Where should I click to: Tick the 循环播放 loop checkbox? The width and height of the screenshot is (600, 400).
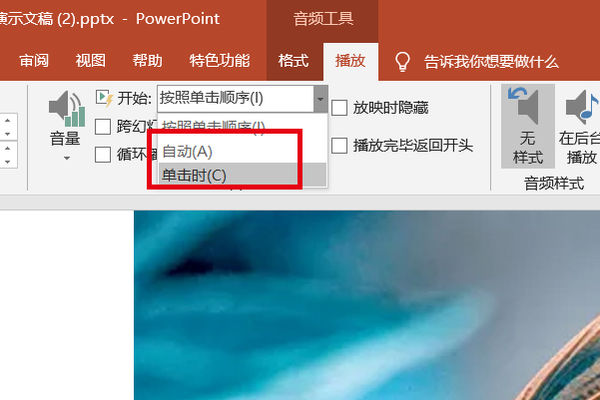pos(103,155)
